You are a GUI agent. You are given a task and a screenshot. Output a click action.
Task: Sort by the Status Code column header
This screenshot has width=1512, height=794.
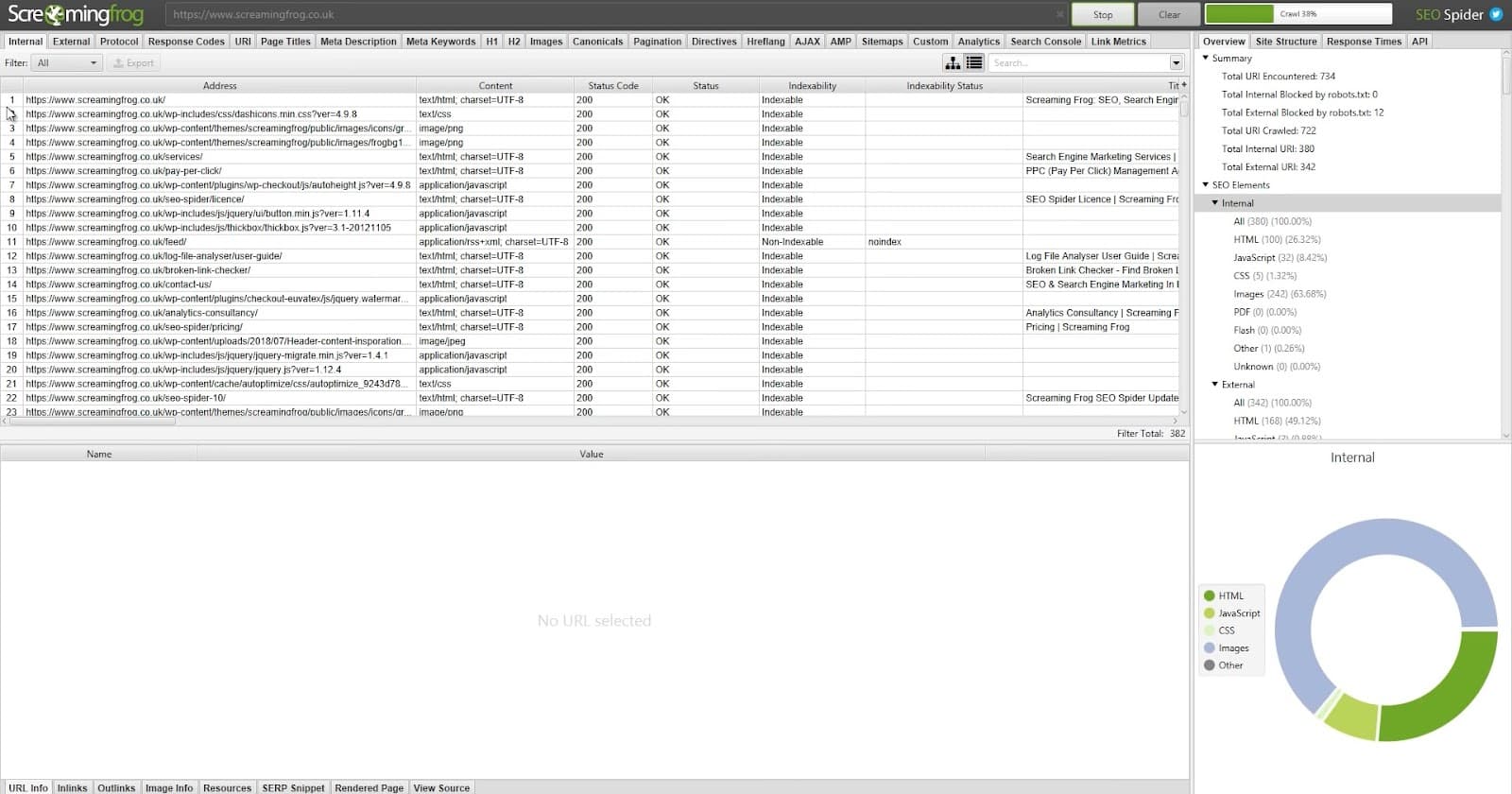click(x=613, y=86)
